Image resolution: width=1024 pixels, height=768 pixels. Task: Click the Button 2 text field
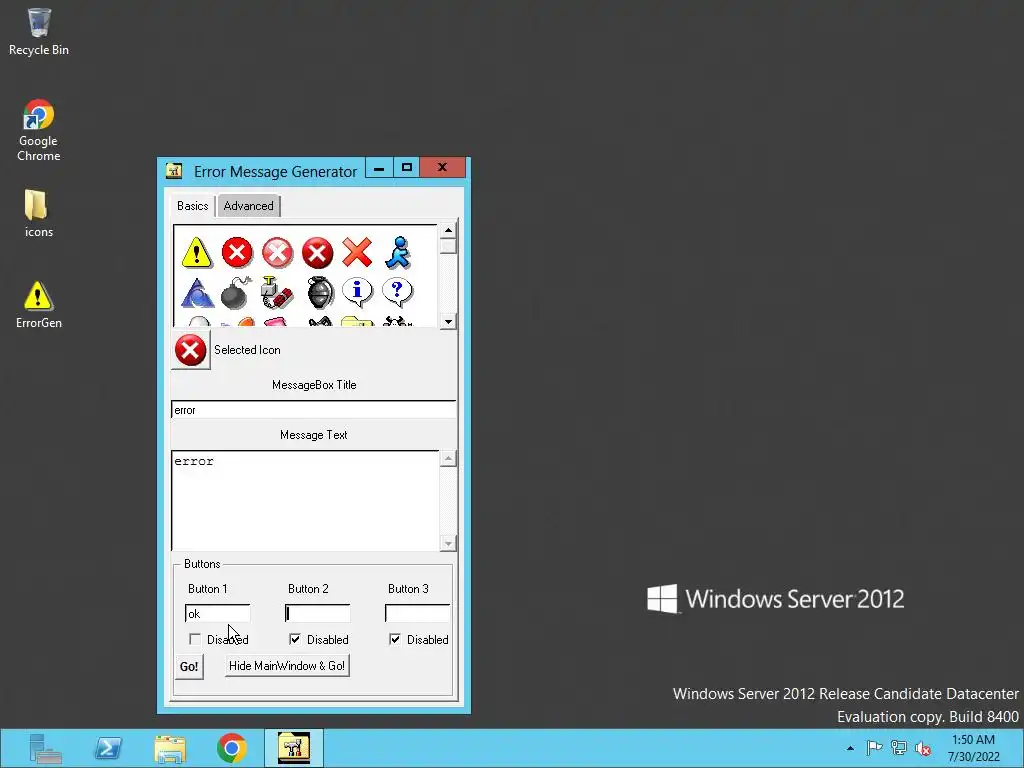(x=317, y=614)
